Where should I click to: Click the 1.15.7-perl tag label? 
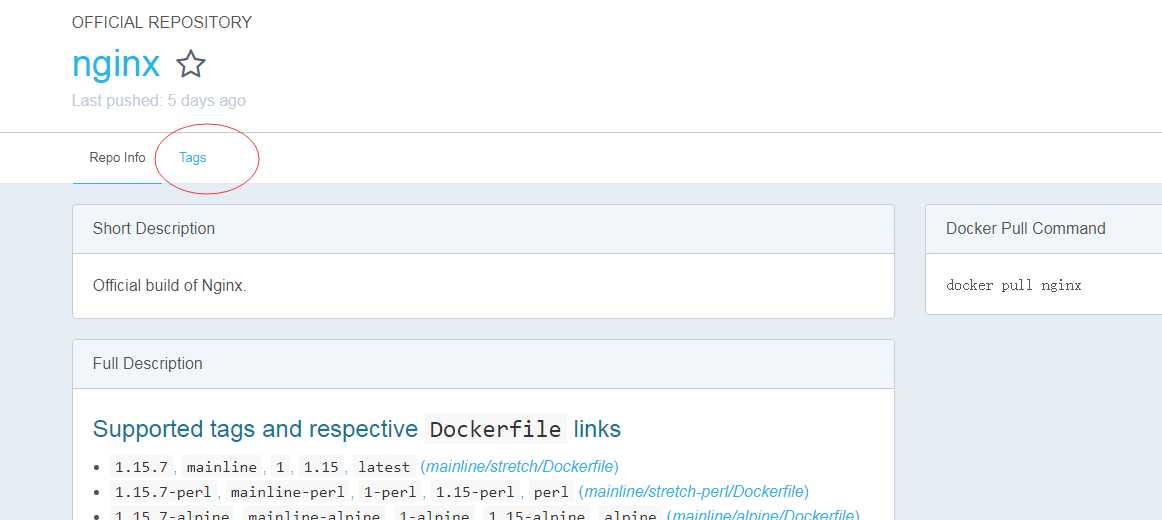point(164,492)
